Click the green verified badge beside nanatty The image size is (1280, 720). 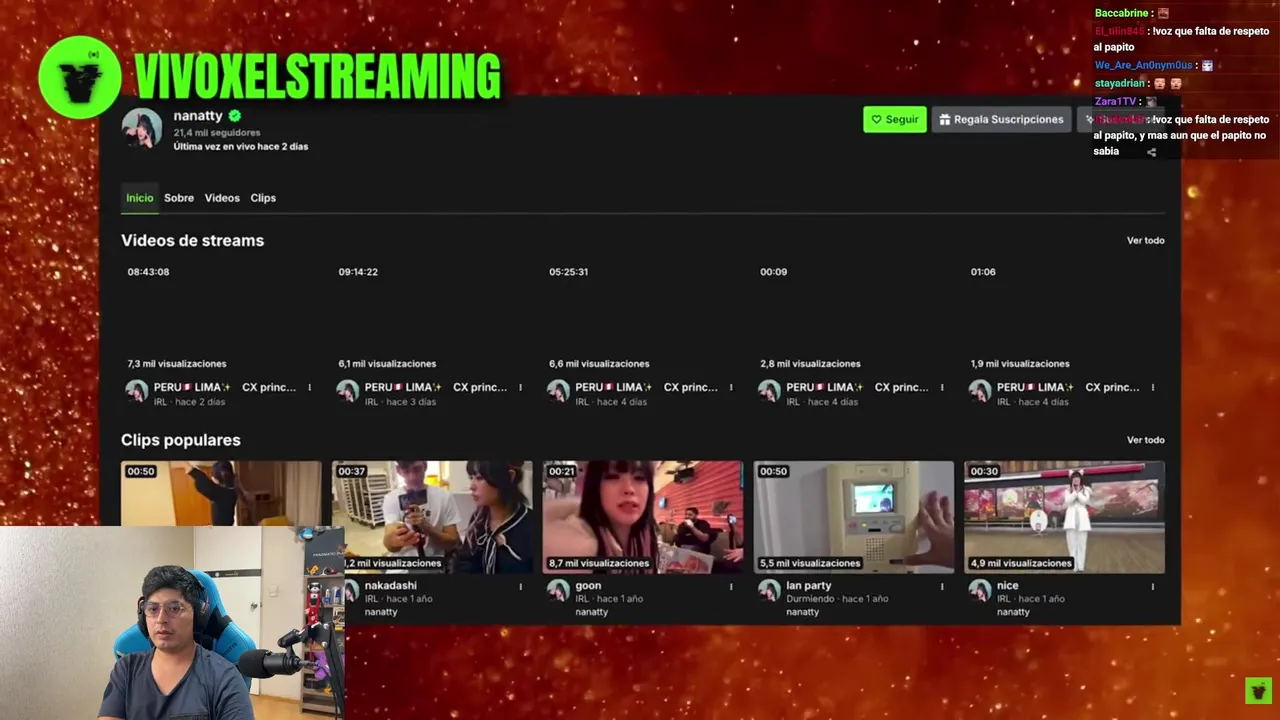pos(234,116)
